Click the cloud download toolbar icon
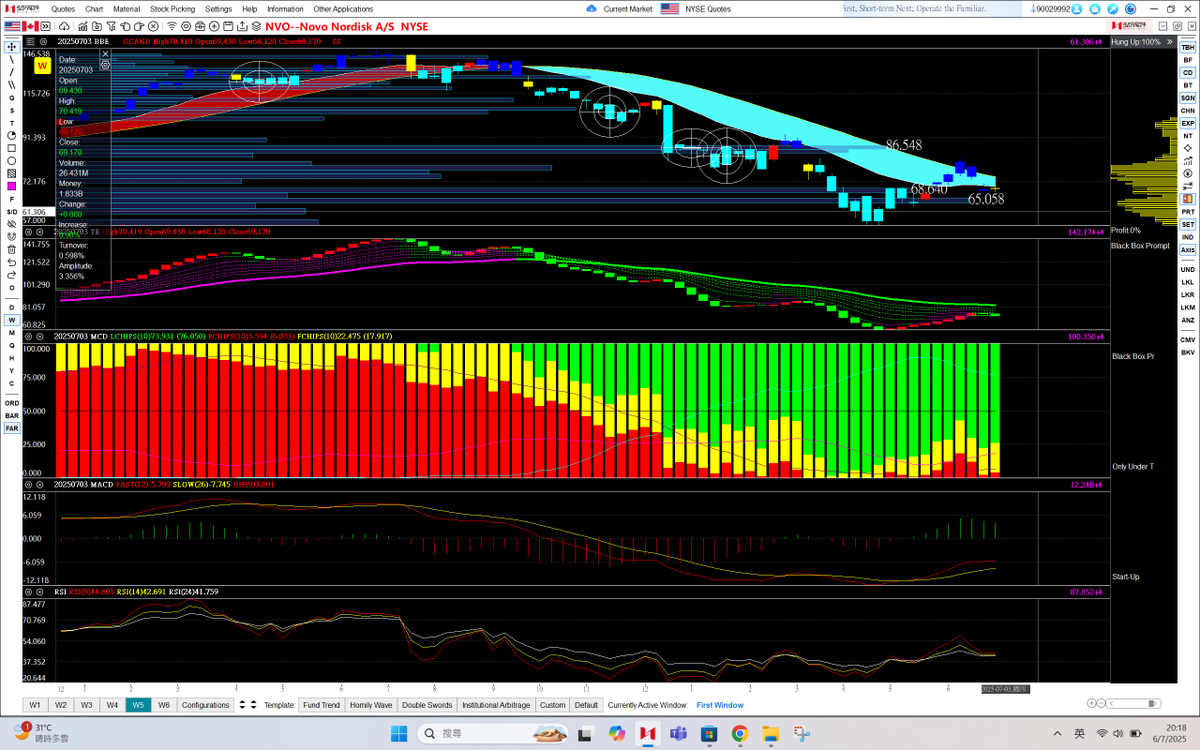The width and height of the screenshot is (1200, 750). tap(63, 26)
